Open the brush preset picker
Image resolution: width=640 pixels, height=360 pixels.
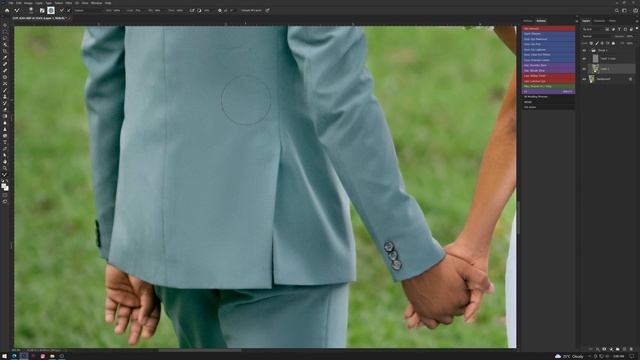click(31, 10)
